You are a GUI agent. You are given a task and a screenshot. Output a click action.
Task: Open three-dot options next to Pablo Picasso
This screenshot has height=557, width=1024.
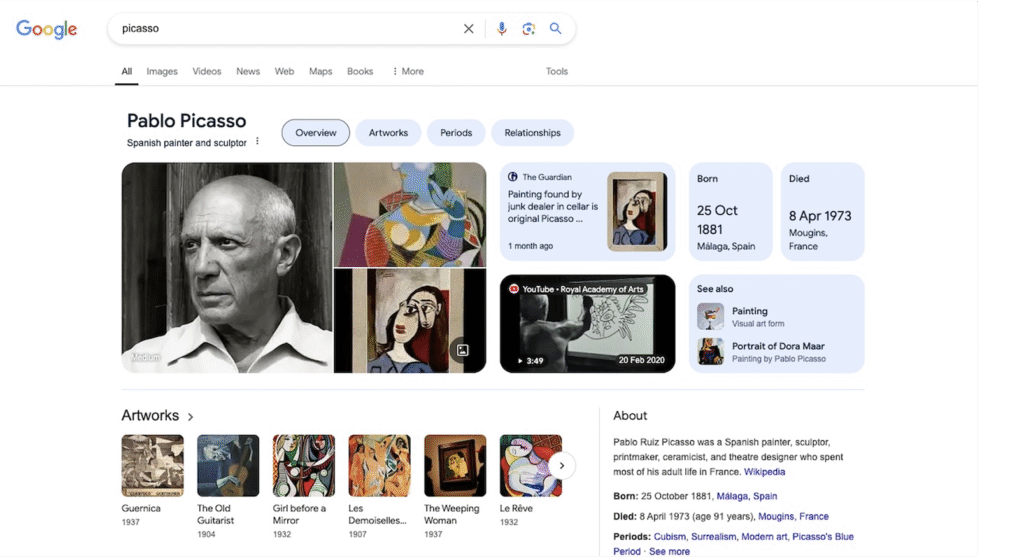click(x=257, y=142)
